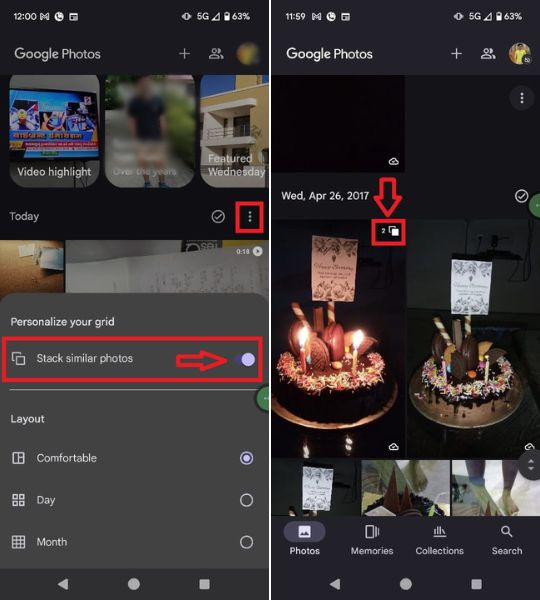Select all photos for Wed, Apr 26, 2017
Image resolution: width=540 pixels, height=600 pixels.
click(x=521, y=196)
